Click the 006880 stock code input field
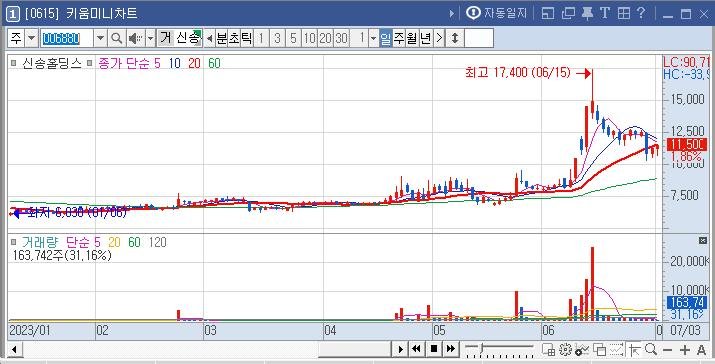The image size is (715, 364). point(67,38)
